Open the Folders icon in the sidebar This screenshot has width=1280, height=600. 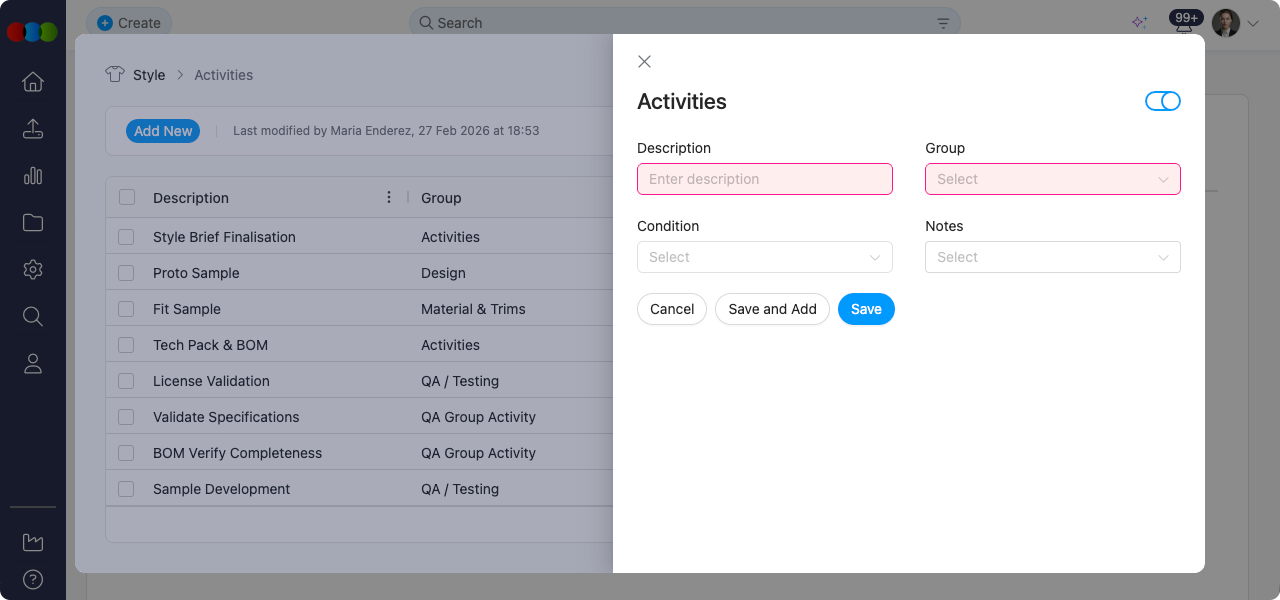(32, 222)
